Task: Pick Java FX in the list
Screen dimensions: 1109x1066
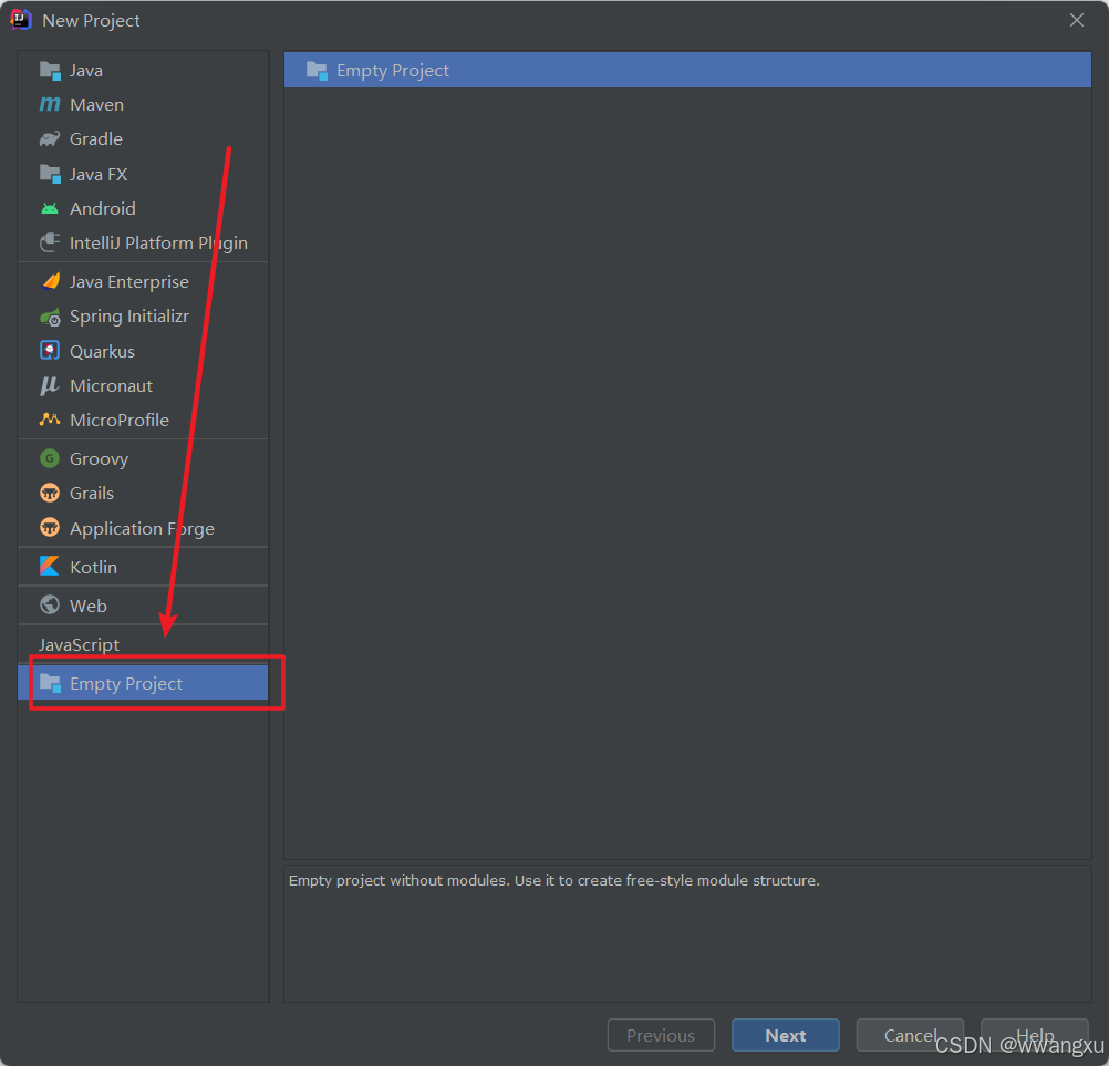Action: 144,174
